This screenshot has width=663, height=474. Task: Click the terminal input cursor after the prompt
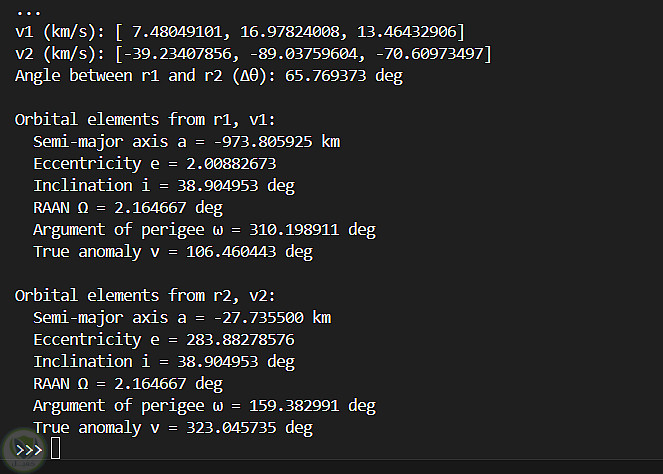coord(55,449)
